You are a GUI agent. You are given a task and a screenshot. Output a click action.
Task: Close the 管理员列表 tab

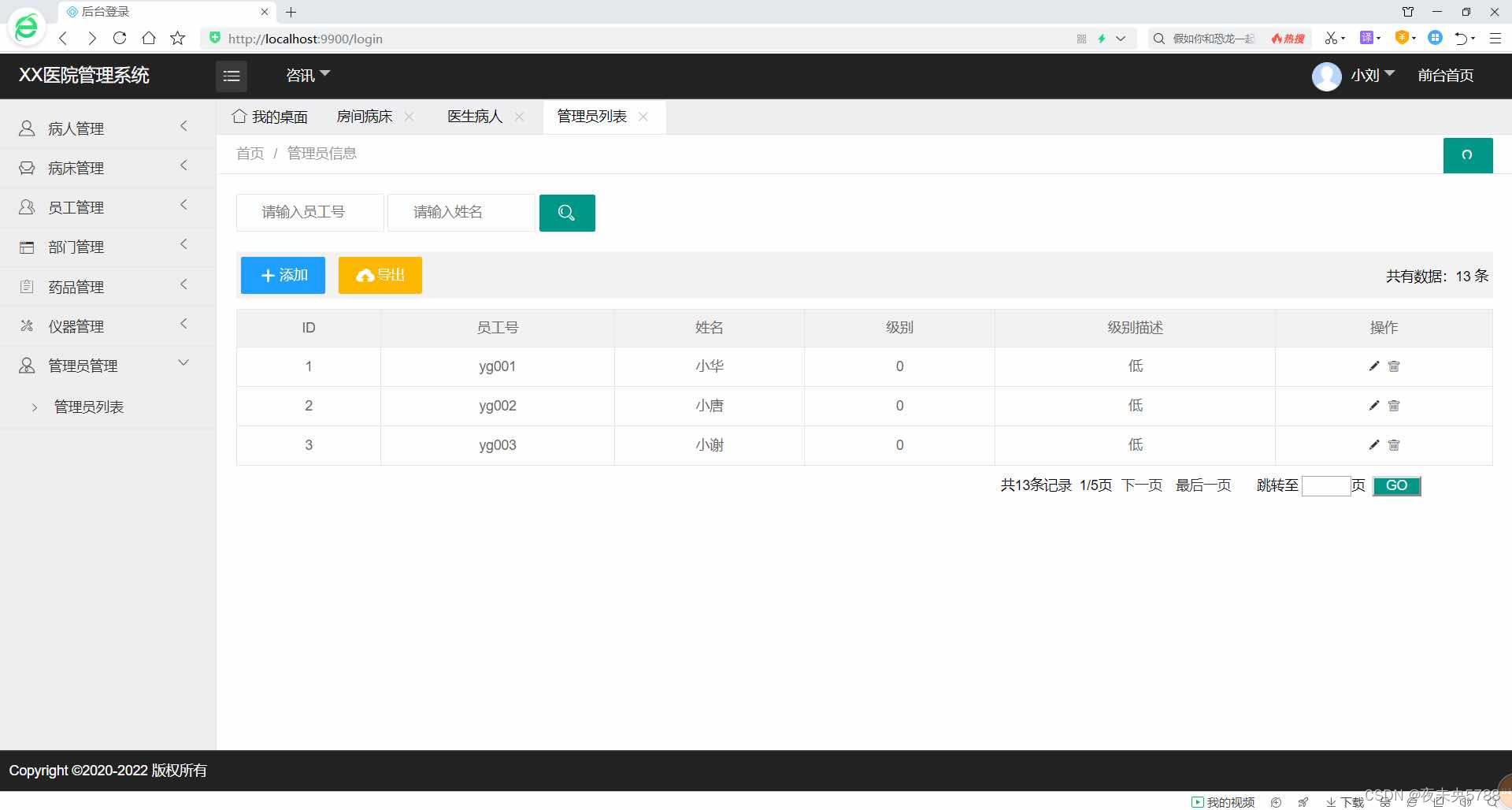[x=643, y=117]
